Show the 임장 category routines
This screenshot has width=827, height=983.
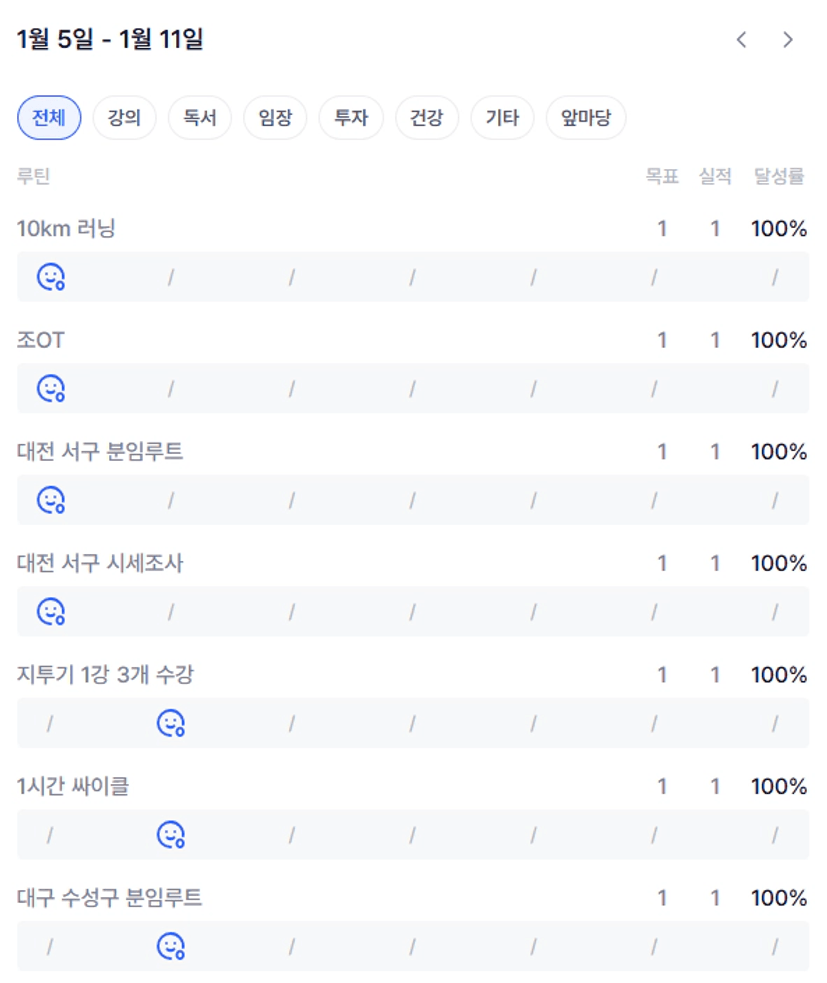(275, 118)
